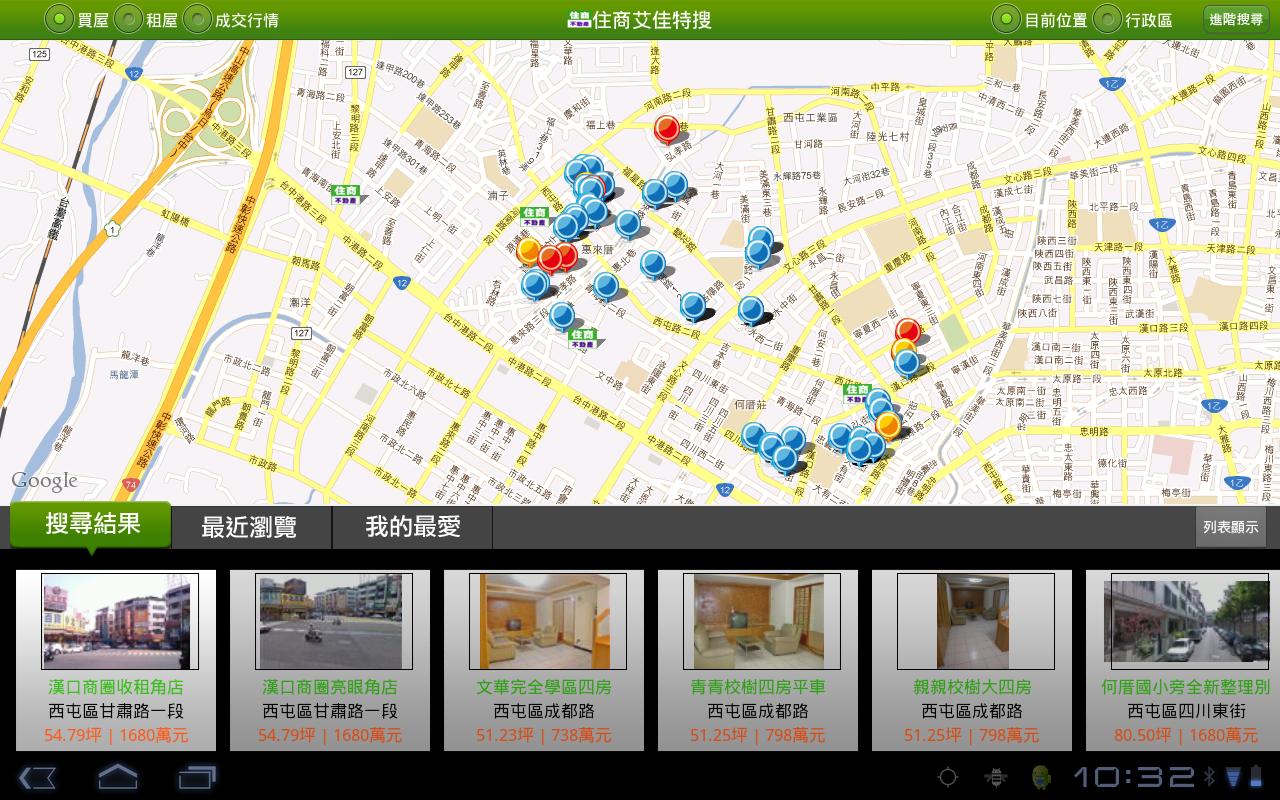This screenshot has width=1280, height=800.
Task: Click the 列表顯示 list view button
Action: 1231,527
